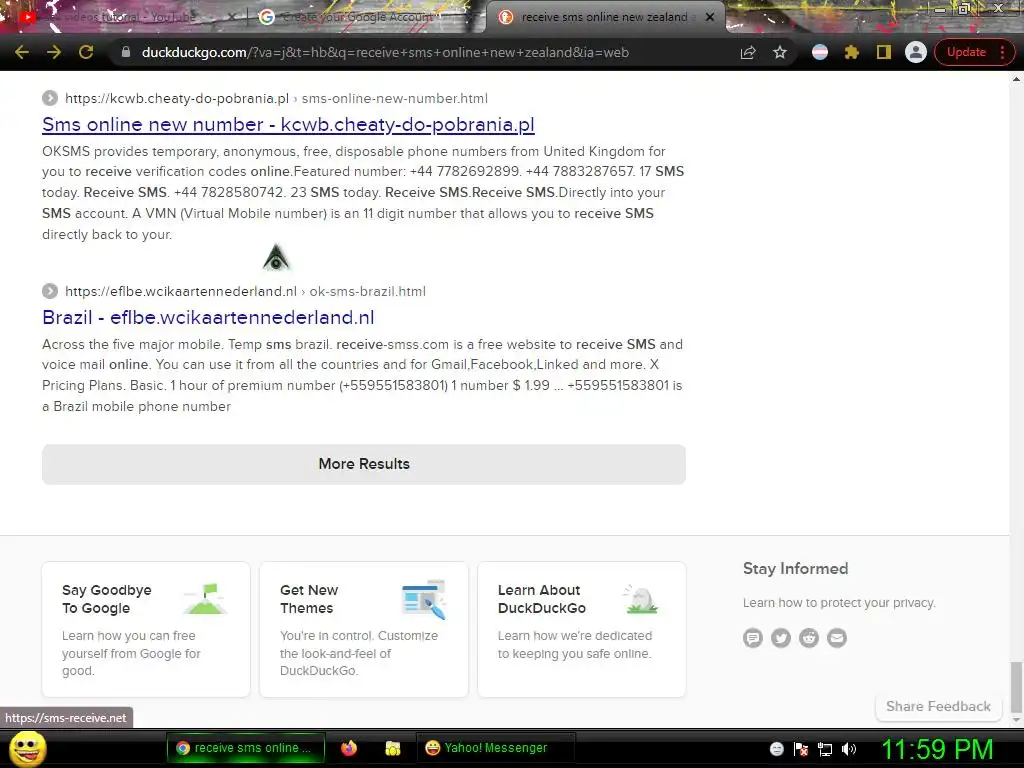This screenshot has width=1024, height=768.
Task: Click the kcwb.cheaty-do-pobrania.pl result URL
Action: click(x=276, y=99)
